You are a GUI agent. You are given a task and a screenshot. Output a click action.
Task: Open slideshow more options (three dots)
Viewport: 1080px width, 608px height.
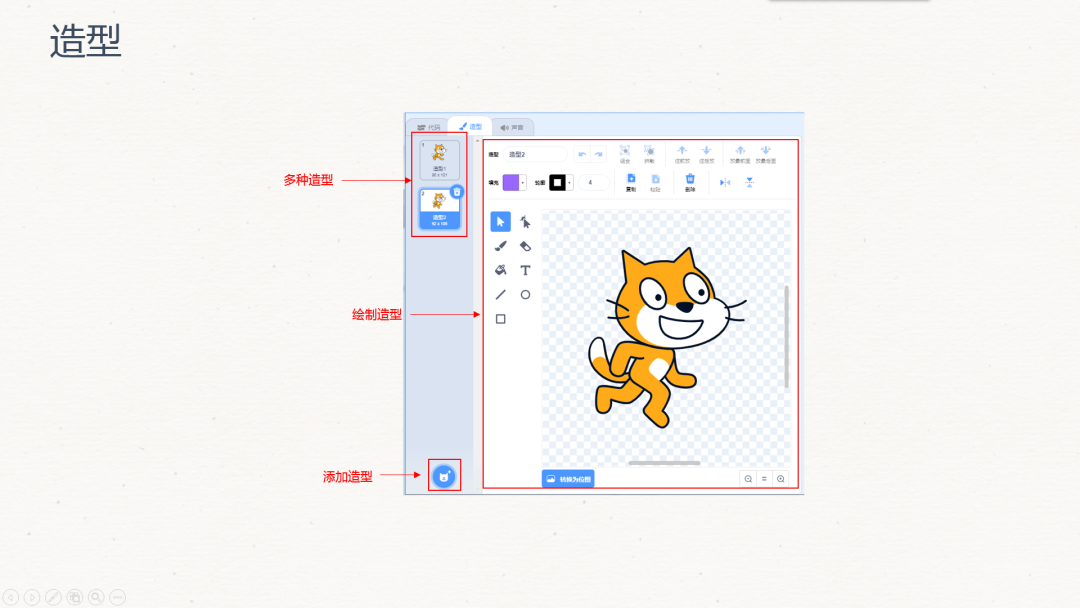[x=118, y=597]
